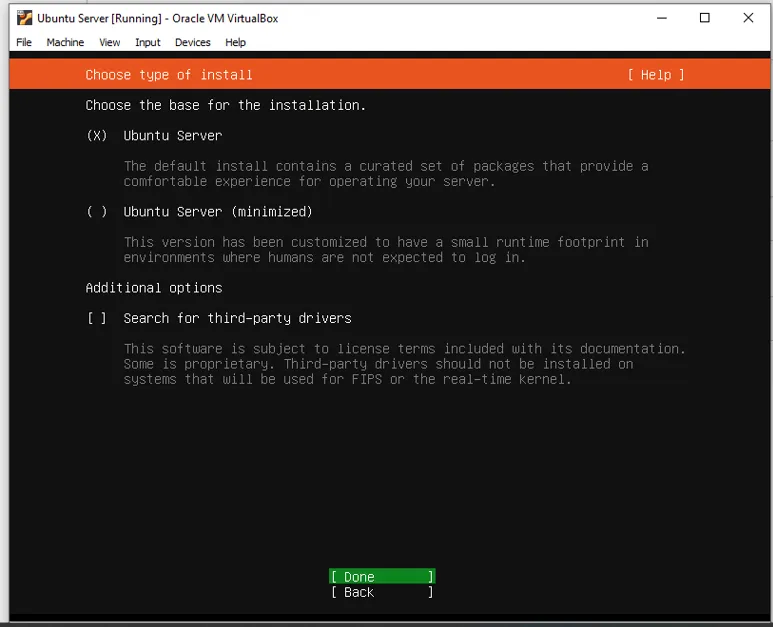Enable Search for third-party drivers checkbox
This screenshot has width=773, height=627.
pos(97,318)
